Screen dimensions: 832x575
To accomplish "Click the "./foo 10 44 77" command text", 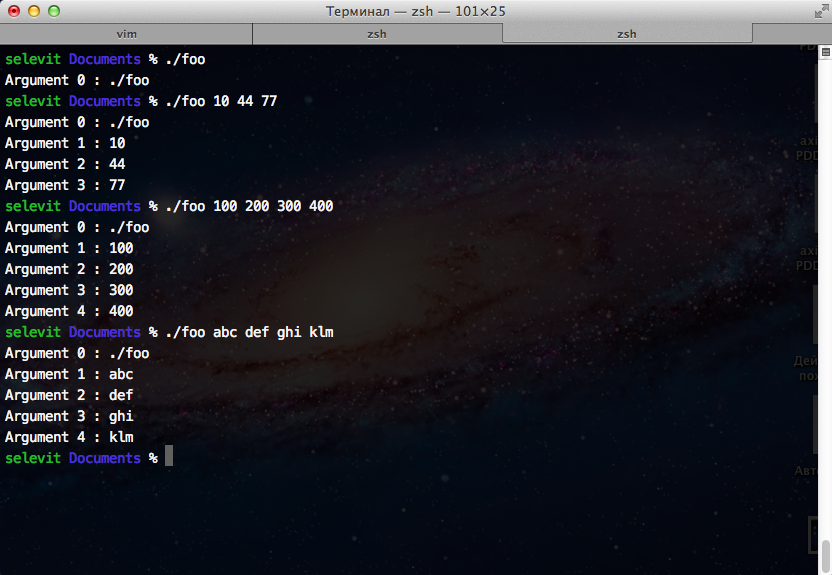I will [x=221, y=101].
